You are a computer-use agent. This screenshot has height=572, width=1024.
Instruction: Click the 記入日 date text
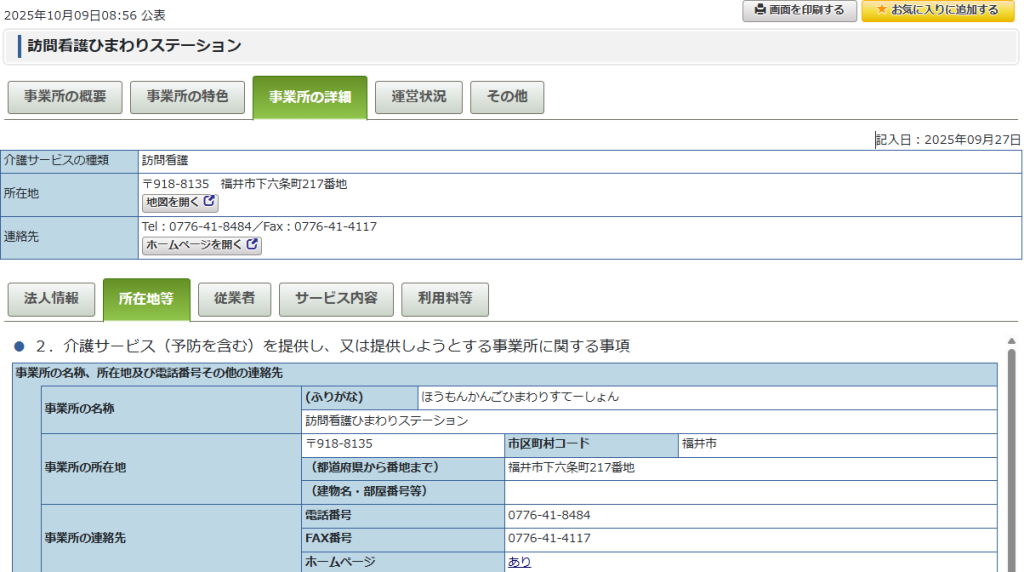(x=948, y=140)
